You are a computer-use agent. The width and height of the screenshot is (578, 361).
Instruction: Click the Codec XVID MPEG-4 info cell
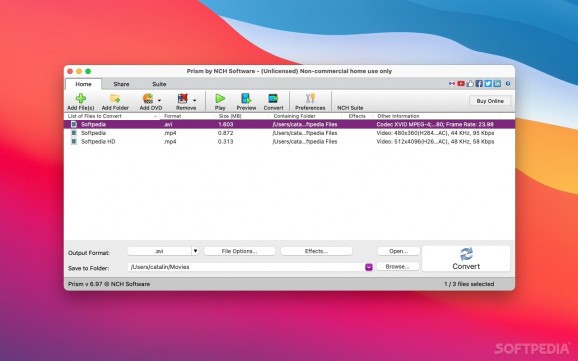coord(435,124)
